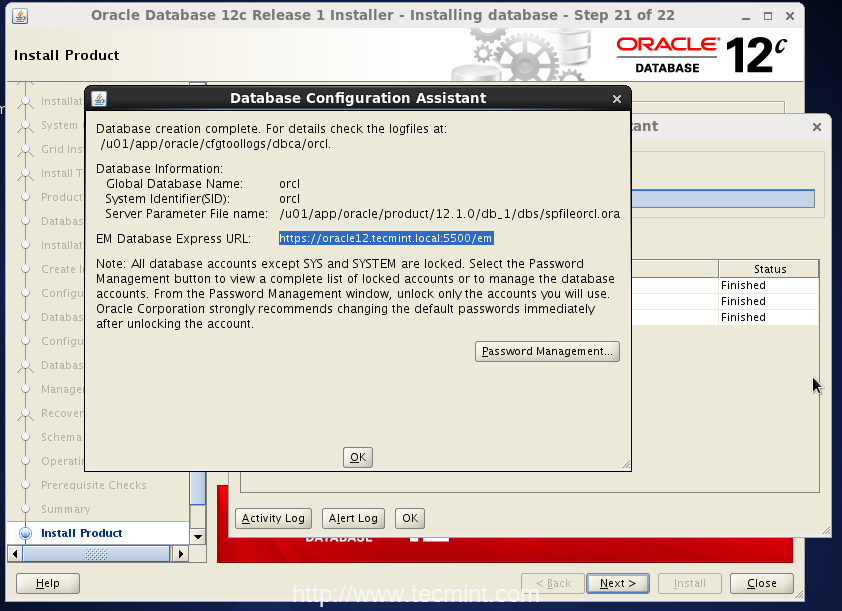The image size is (842, 611).
Task: Select the Grid Ins step in sidebar
Action: 62,149
